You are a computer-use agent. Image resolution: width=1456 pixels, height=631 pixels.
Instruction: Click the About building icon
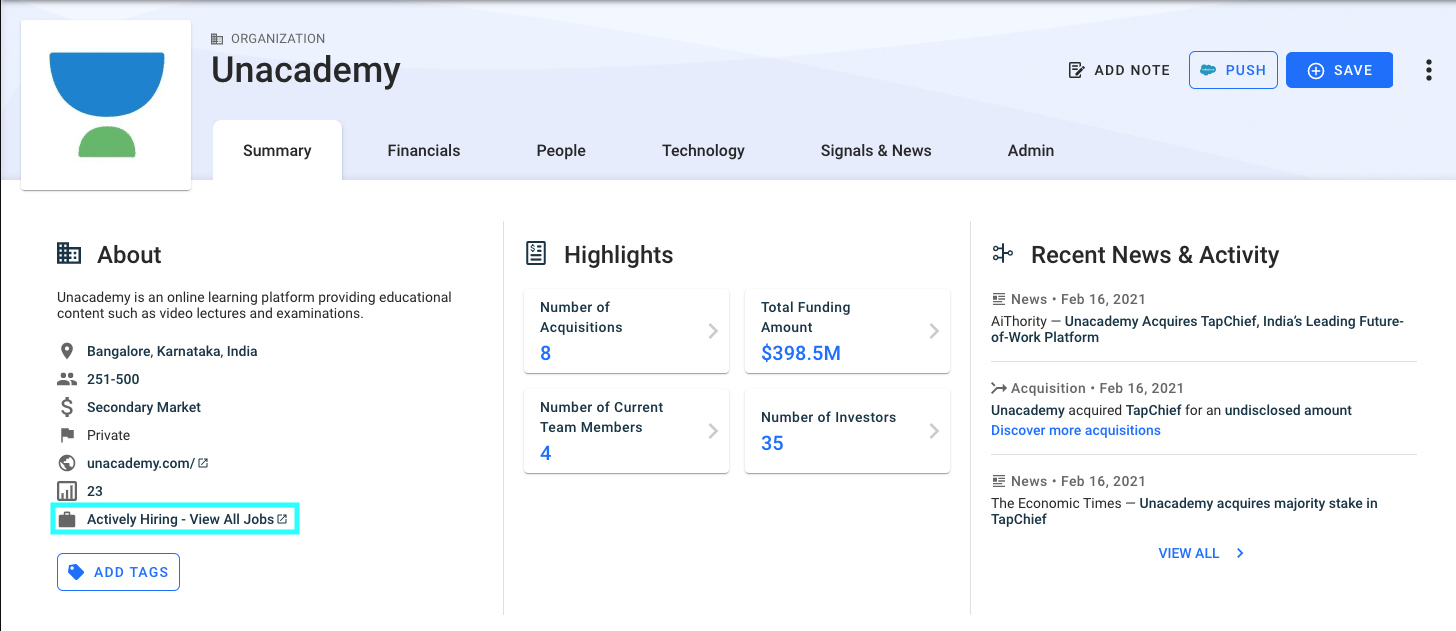coord(69,254)
